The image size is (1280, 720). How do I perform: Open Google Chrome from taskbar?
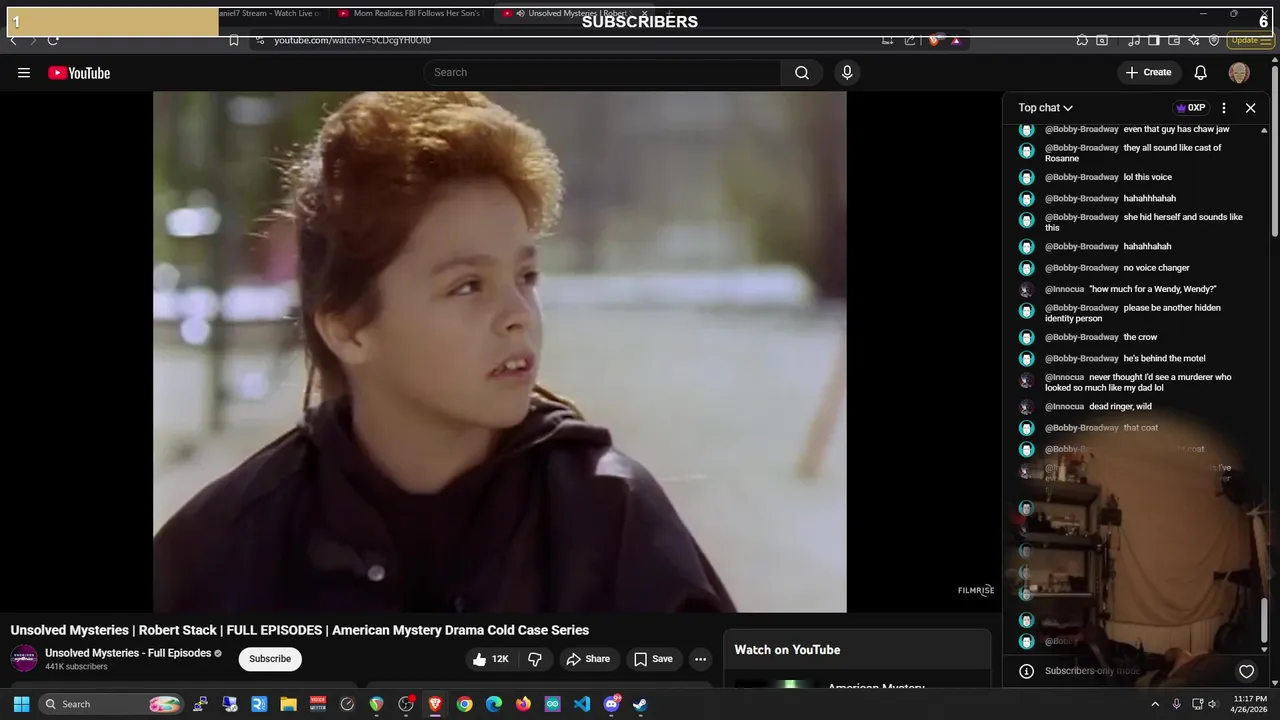point(464,704)
